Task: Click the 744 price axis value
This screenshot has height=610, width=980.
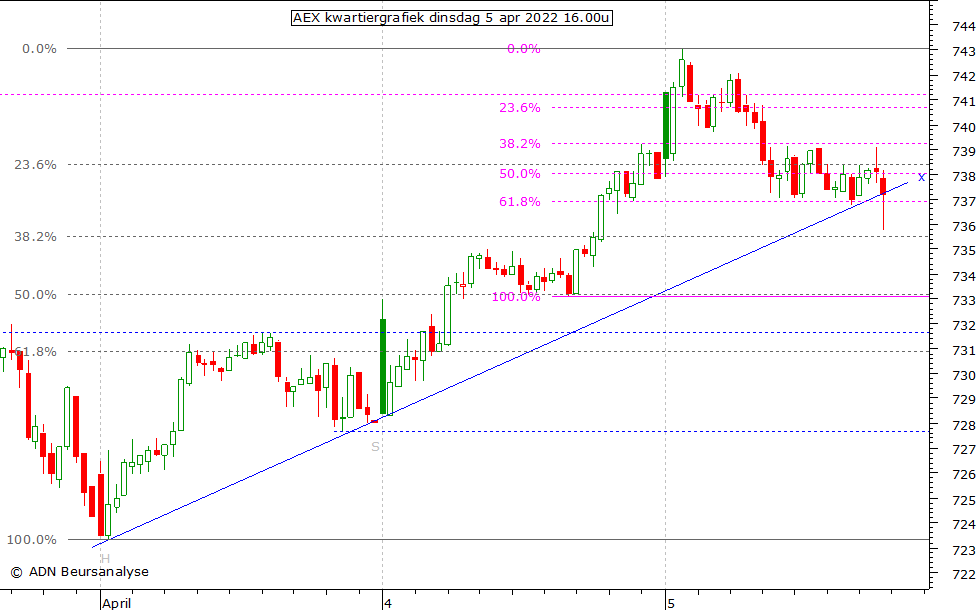Action: (x=964, y=26)
